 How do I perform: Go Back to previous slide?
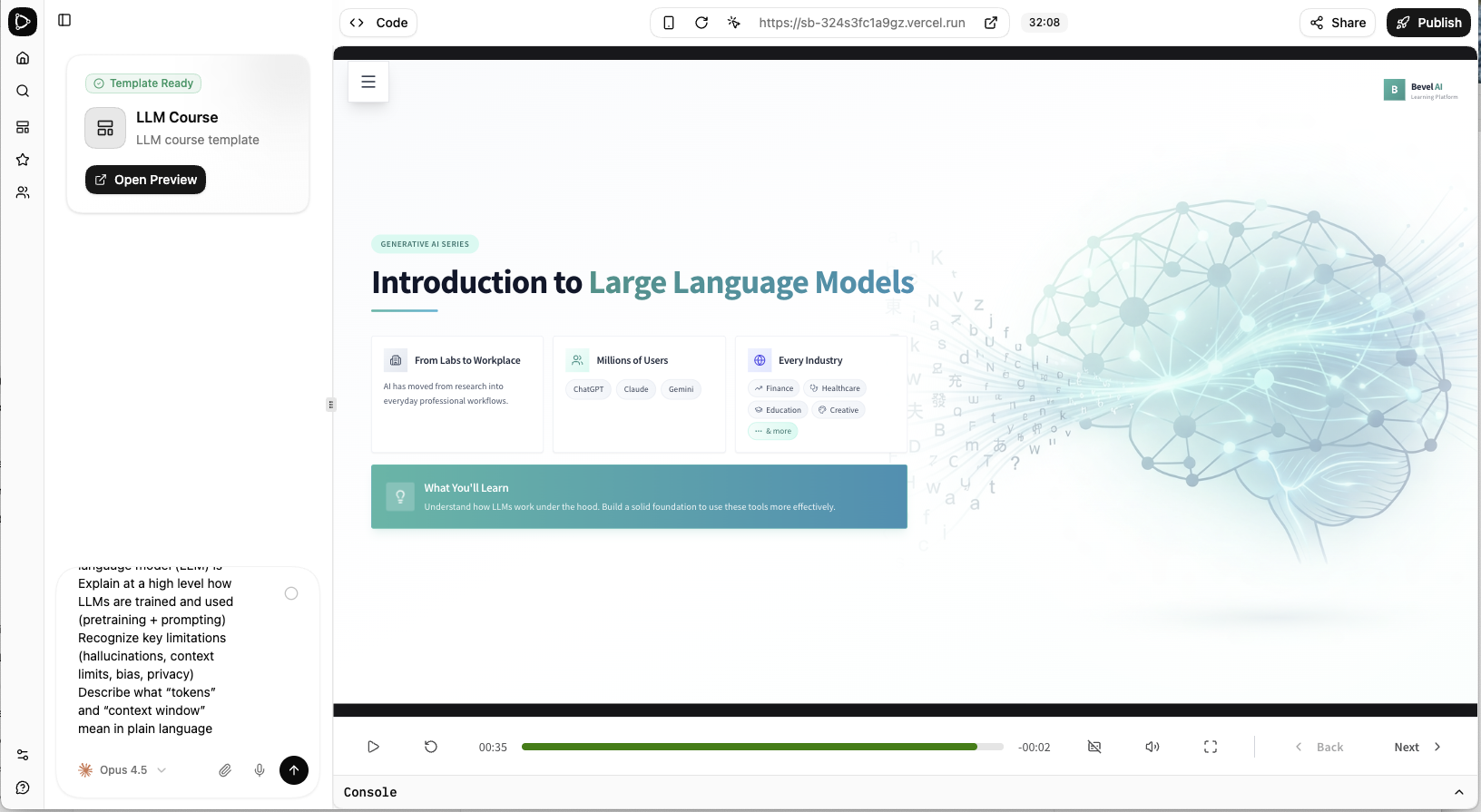tap(1319, 747)
